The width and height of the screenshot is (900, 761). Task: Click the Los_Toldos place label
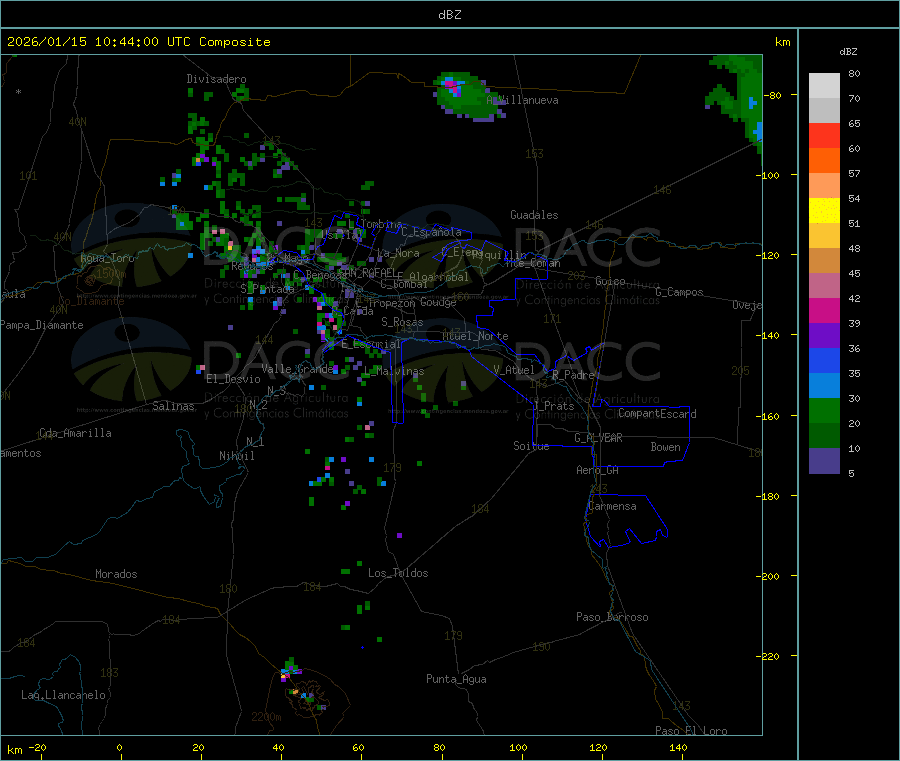pyautogui.click(x=398, y=573)
